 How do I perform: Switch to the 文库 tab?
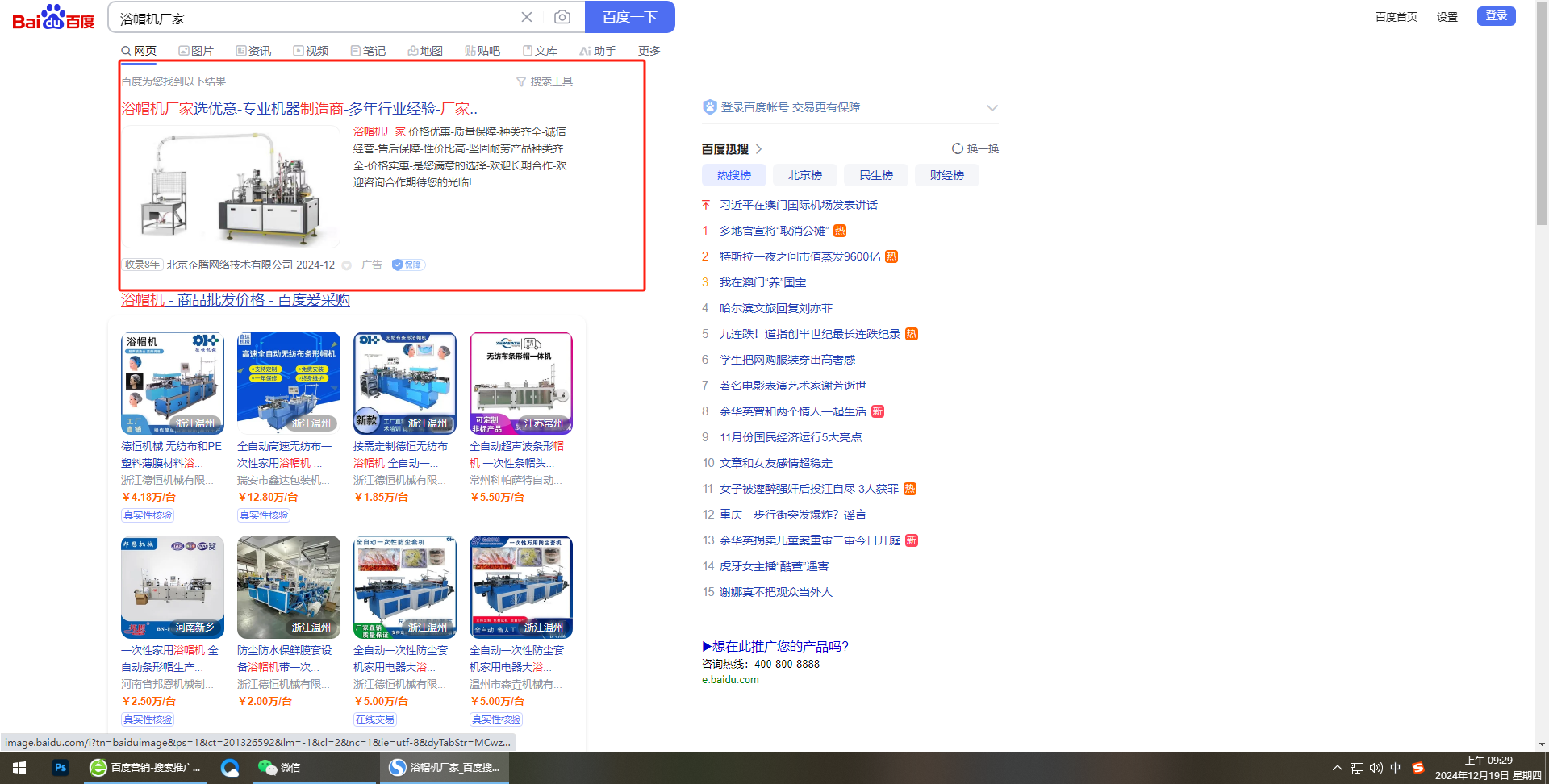[540, 51]
